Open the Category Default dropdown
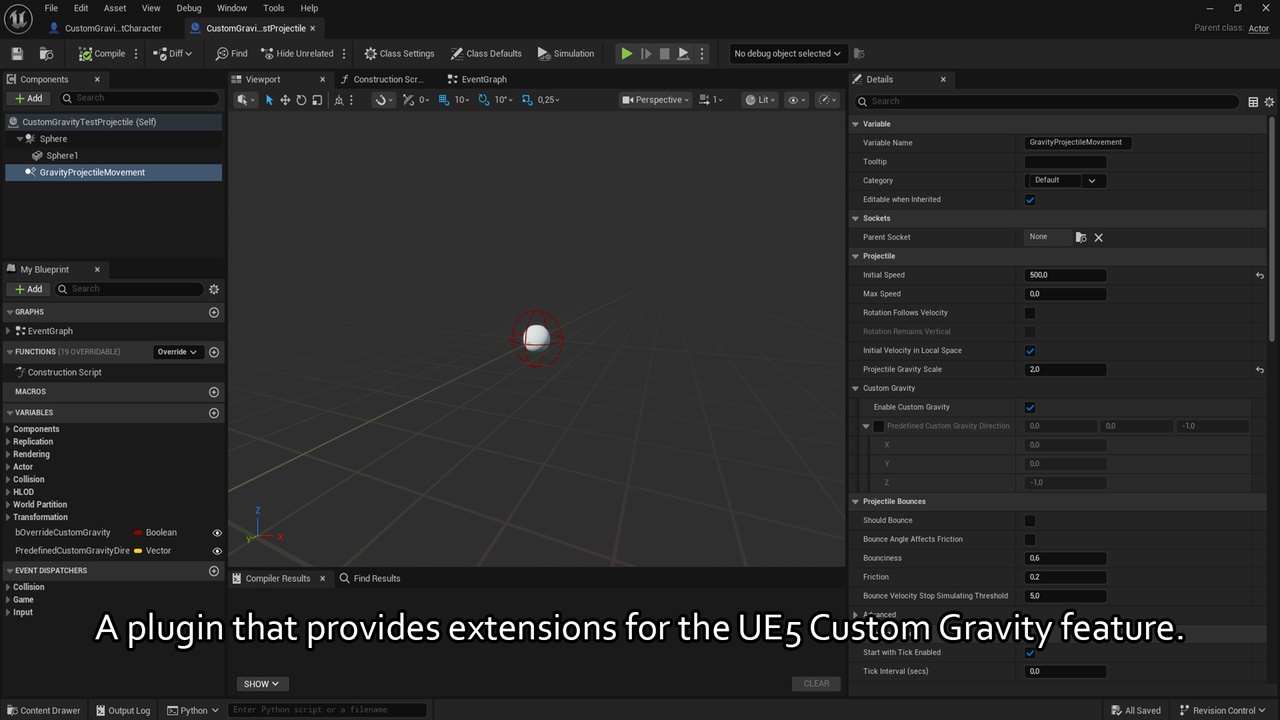Viewport: 1280px width, 720px height. [x=1065, y=181]
